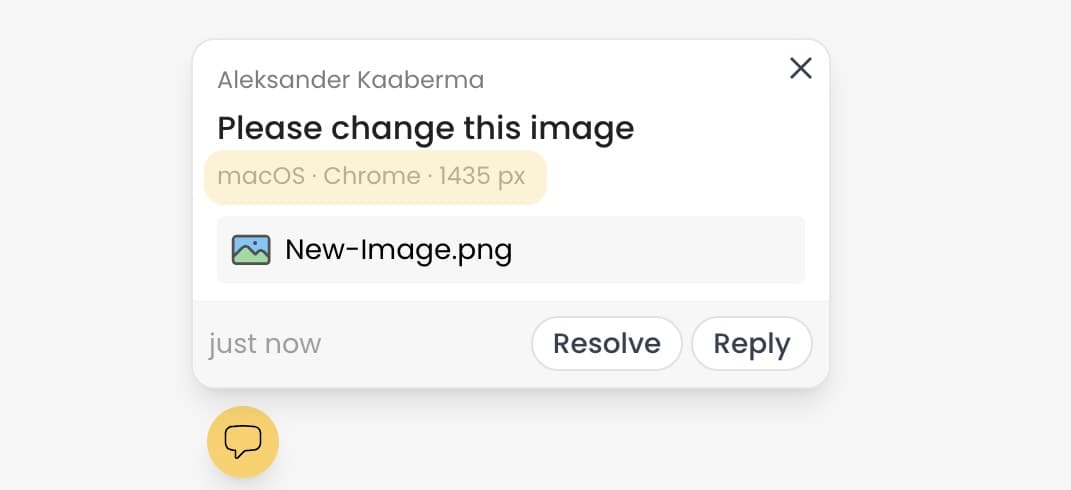The image size is (1071, 490).
Task: Click the yellow comment bubble pin
Action: (x=242, y=441)
